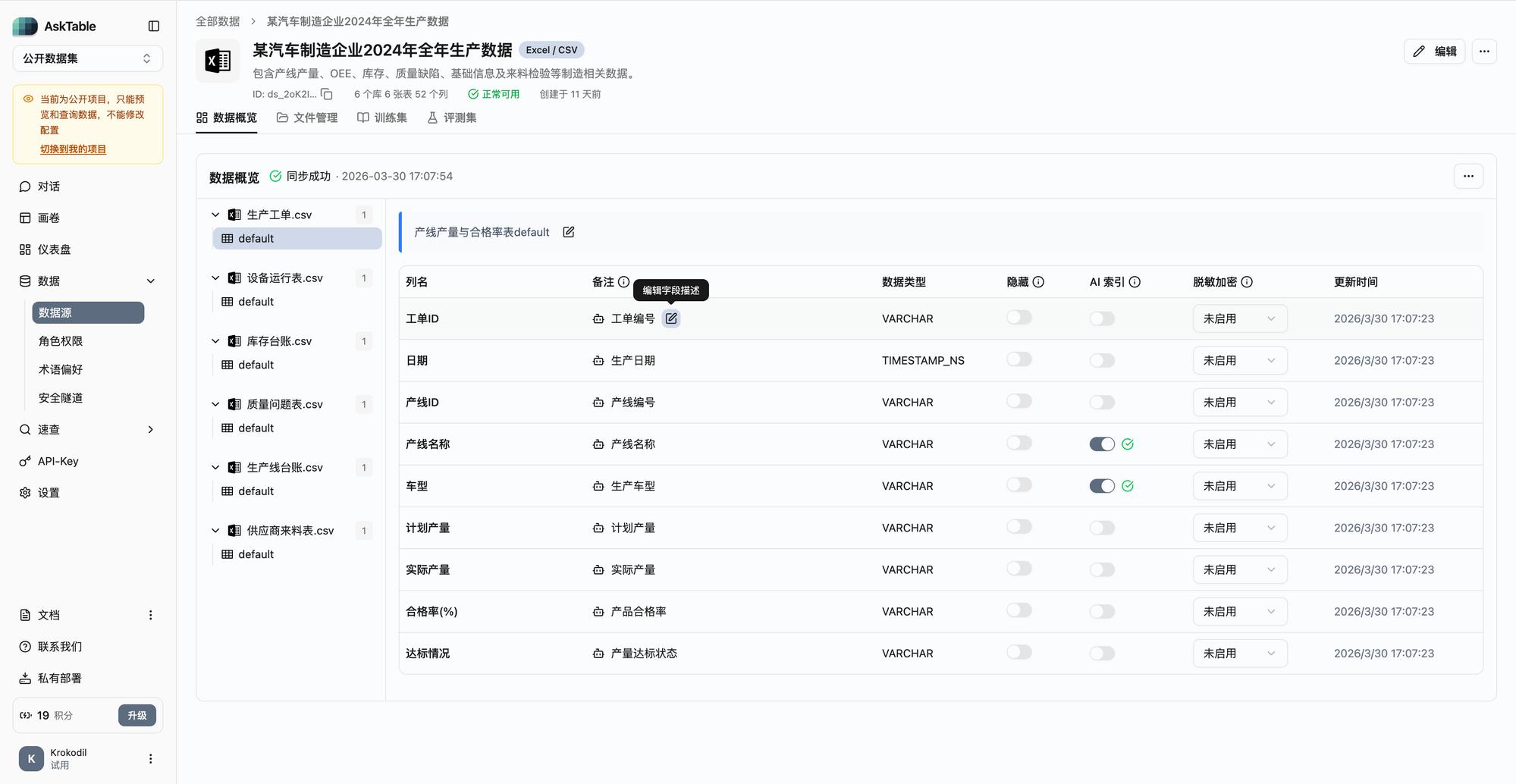1516x784 pixels.
Task: Open 切换到我的项目 link
Action: pos(72,149)
